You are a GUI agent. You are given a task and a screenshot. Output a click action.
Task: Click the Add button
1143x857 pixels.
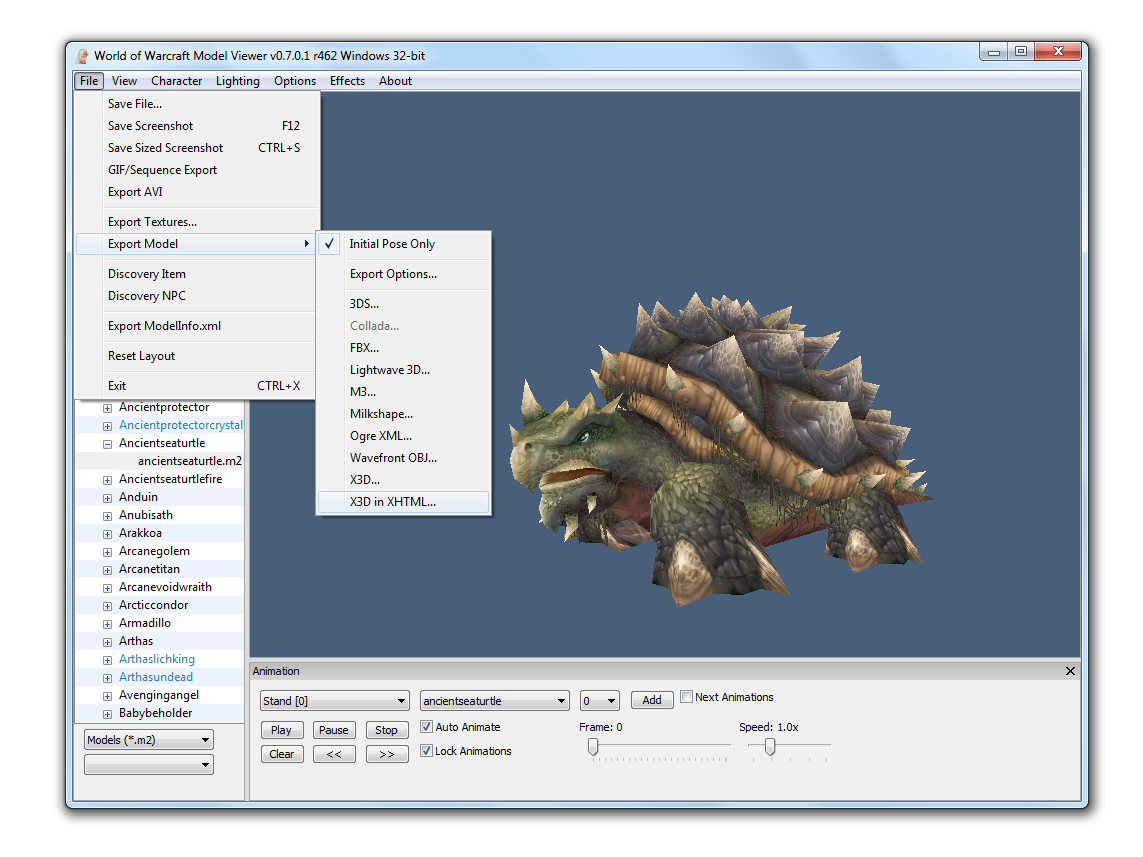tap(652, 700)
